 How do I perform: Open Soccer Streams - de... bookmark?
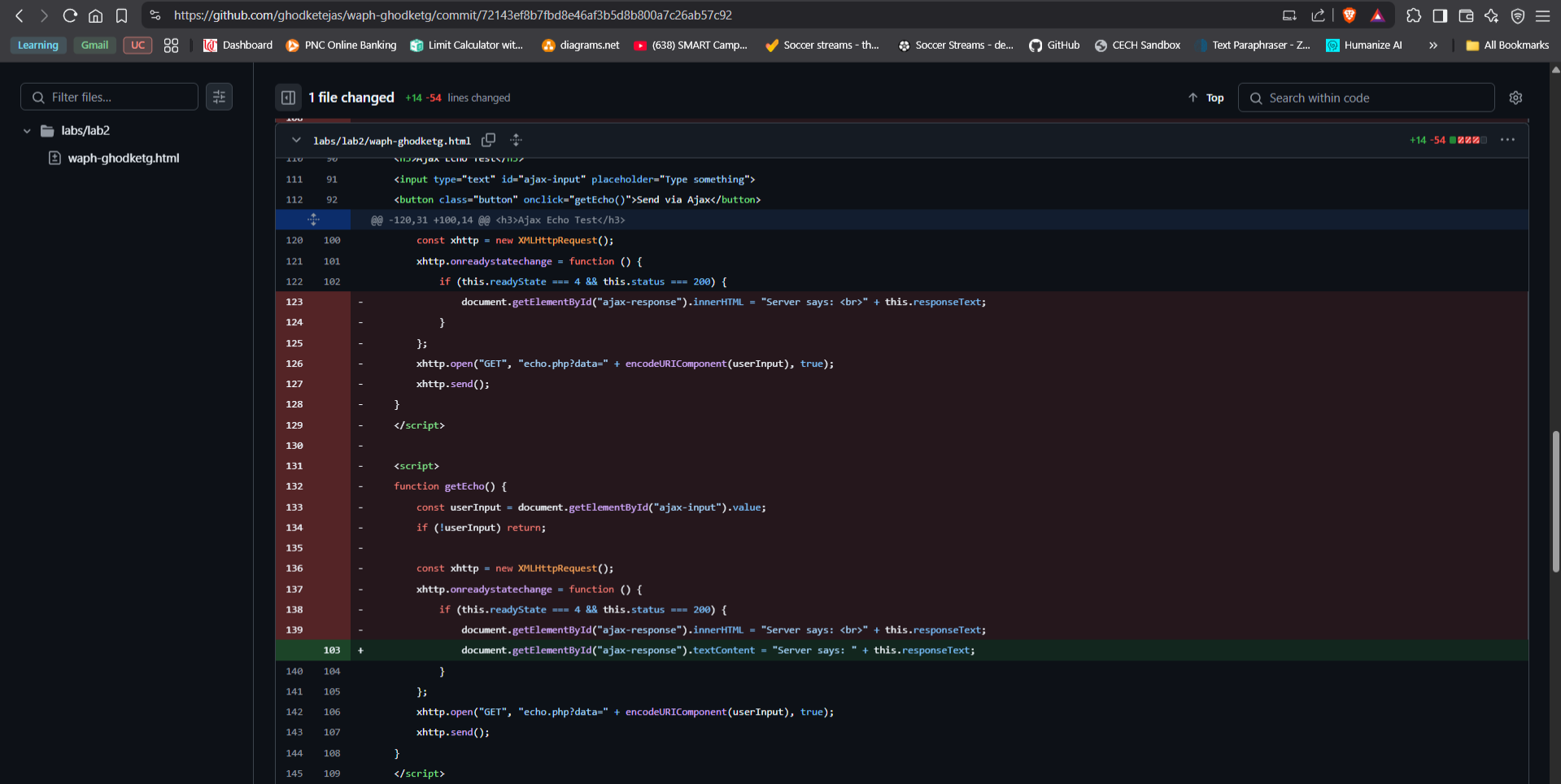coord(955,46)
